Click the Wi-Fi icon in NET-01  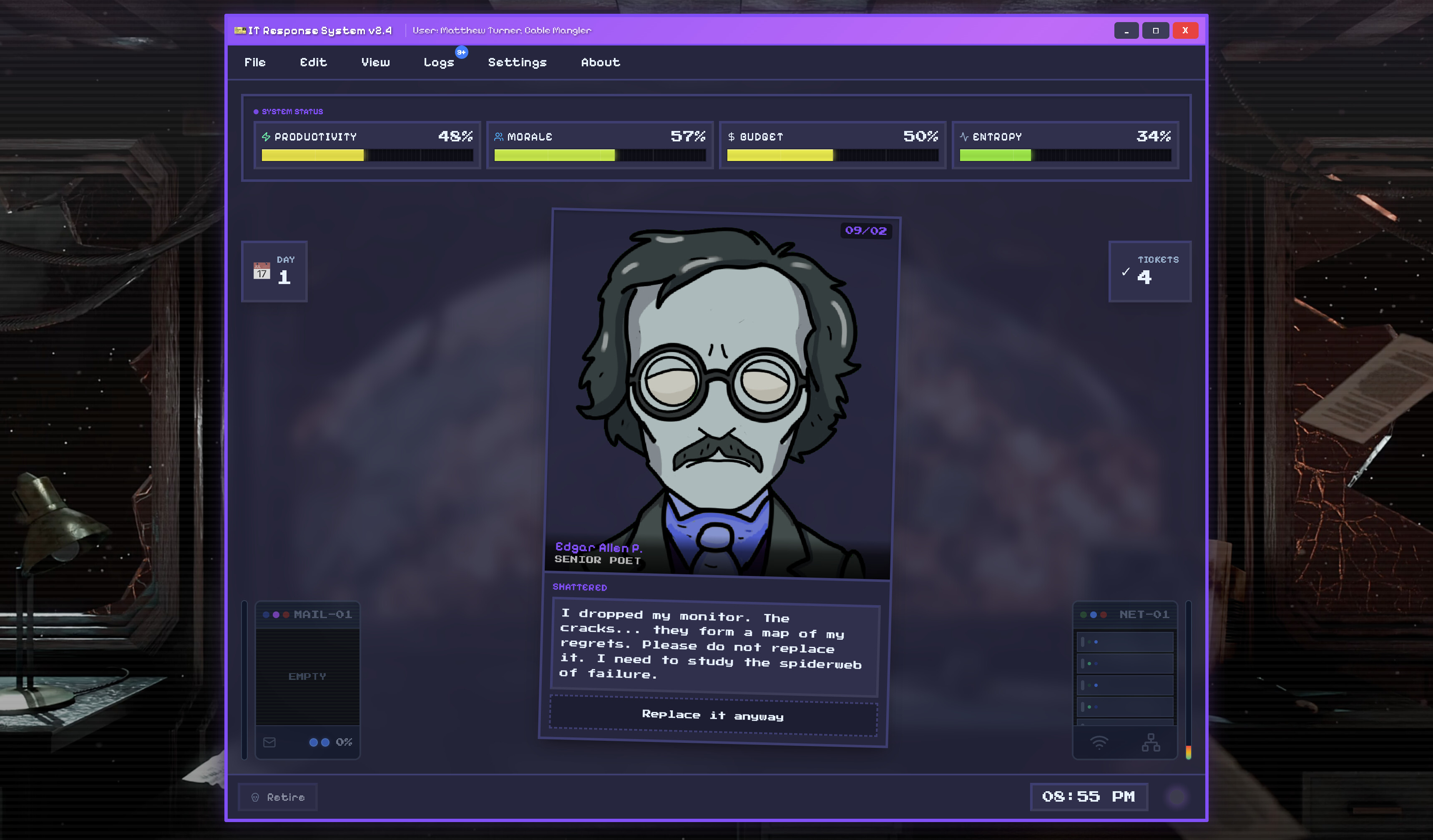(1099, 742)
